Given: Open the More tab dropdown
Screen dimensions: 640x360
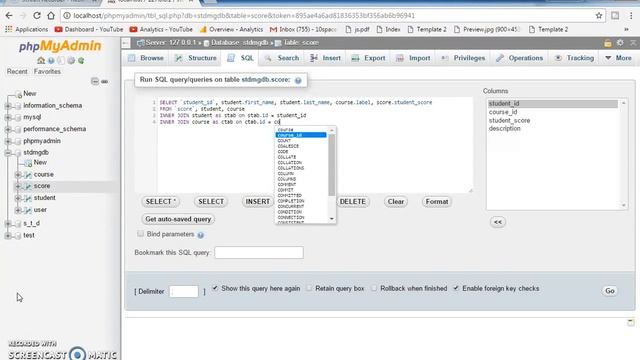Looking at the screenshot, I should point(618,58).
